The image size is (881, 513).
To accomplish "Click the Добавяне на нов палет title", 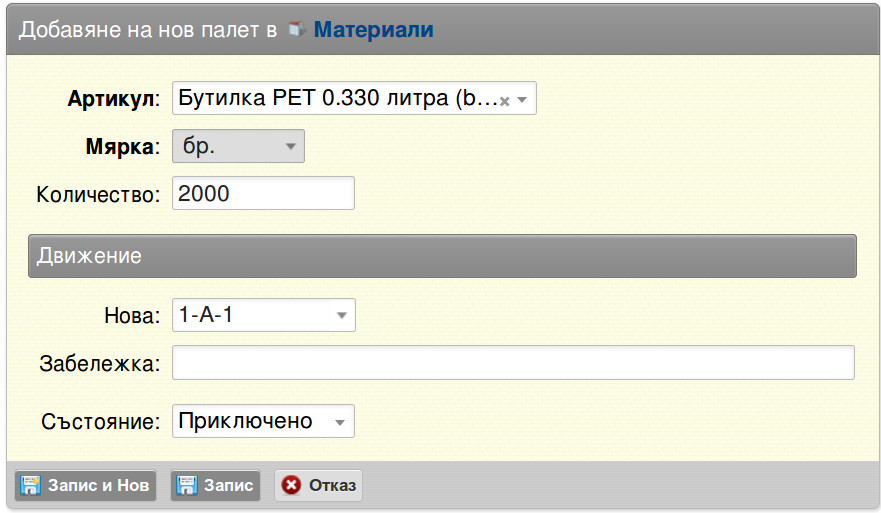I will click(x=148, y=30).
